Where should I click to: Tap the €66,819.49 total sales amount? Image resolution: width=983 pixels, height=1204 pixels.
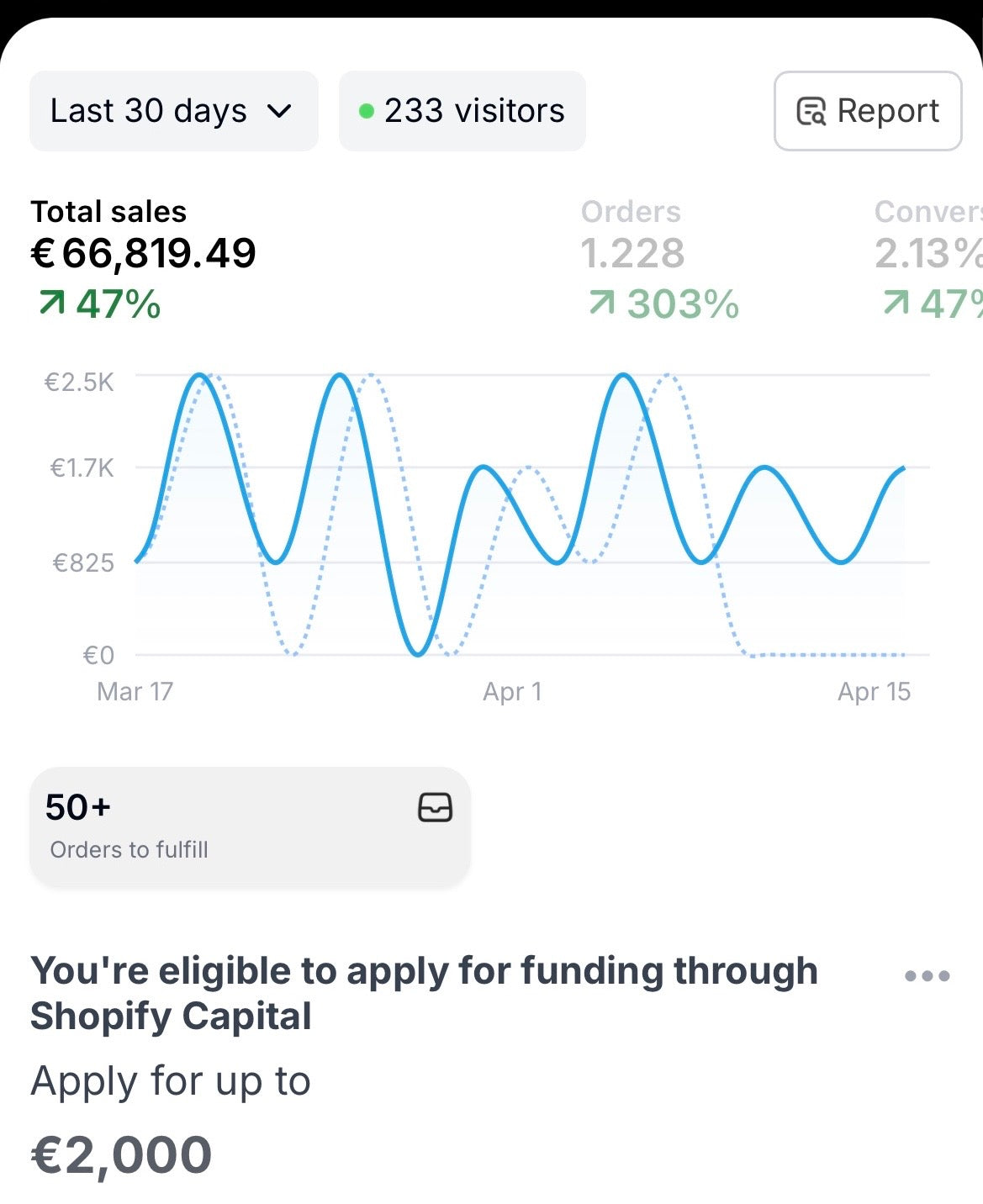click(x=144, y=254)
